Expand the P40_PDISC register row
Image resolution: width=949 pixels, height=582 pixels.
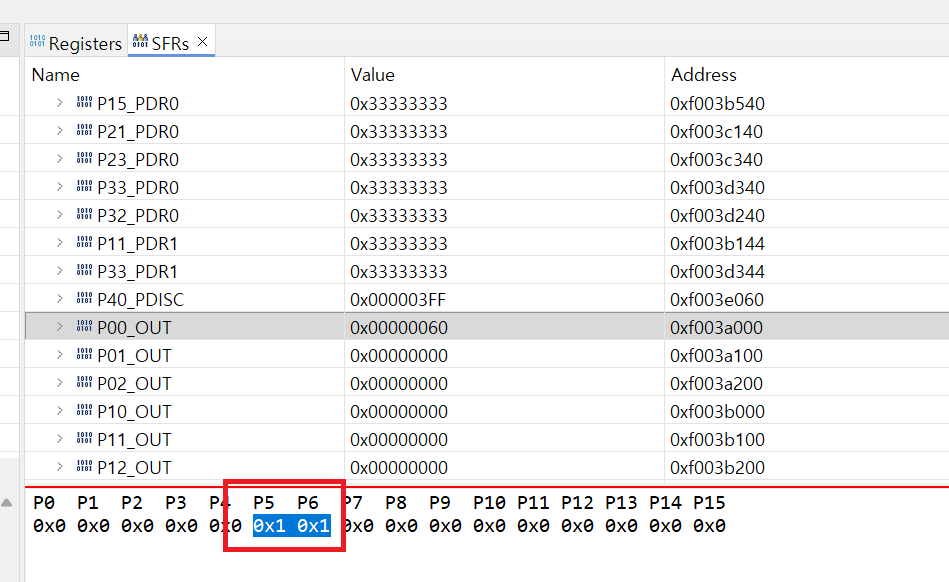click(x=60, y=299)
